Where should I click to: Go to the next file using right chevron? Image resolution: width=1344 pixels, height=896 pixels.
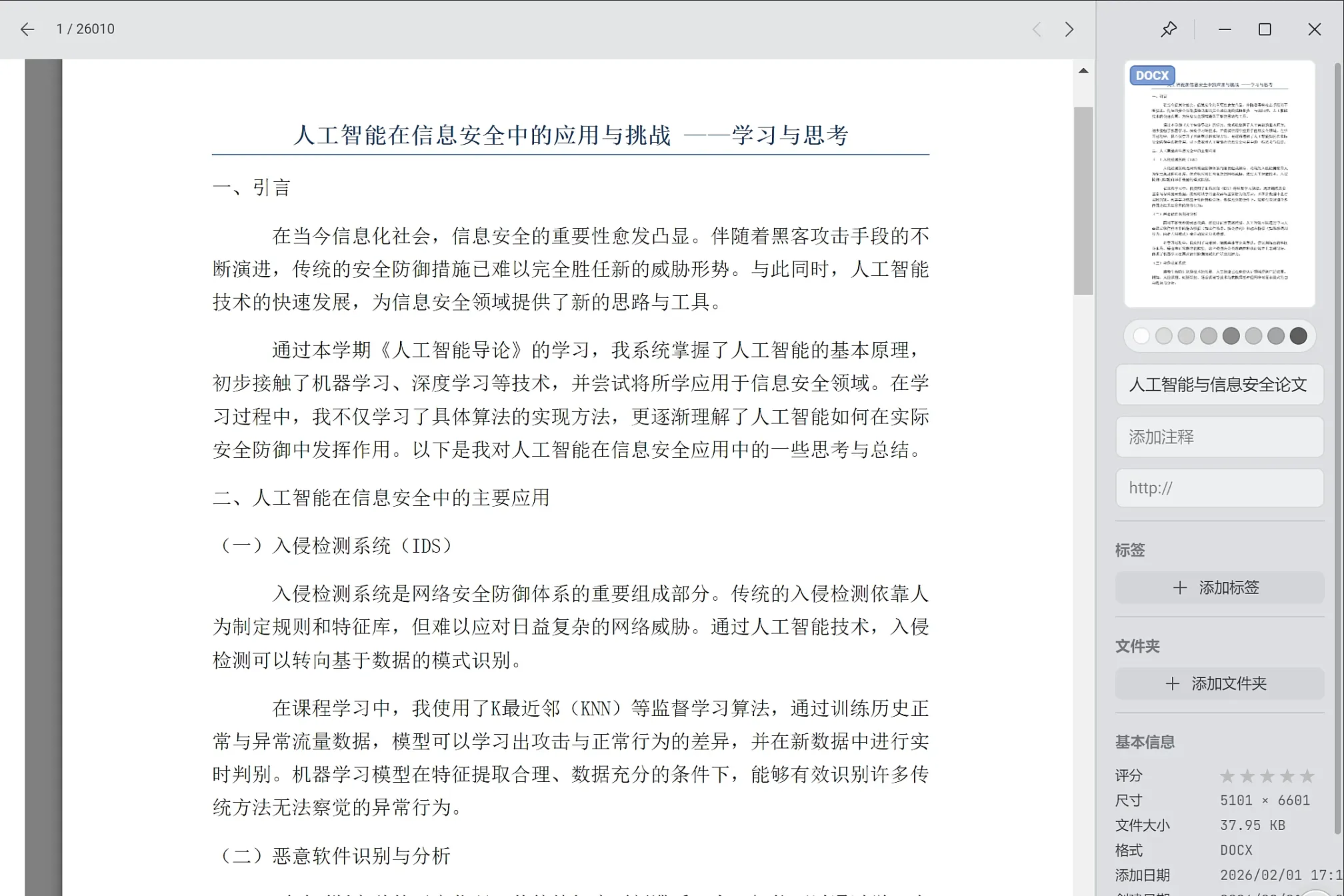[1069, 29]
